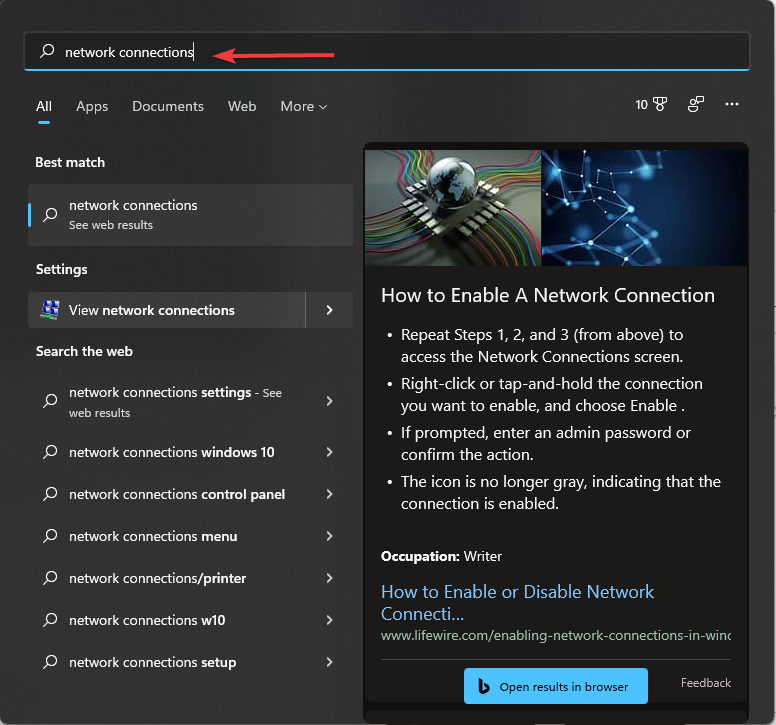Click search icon beside network connections setup

(x=50, y=662)
